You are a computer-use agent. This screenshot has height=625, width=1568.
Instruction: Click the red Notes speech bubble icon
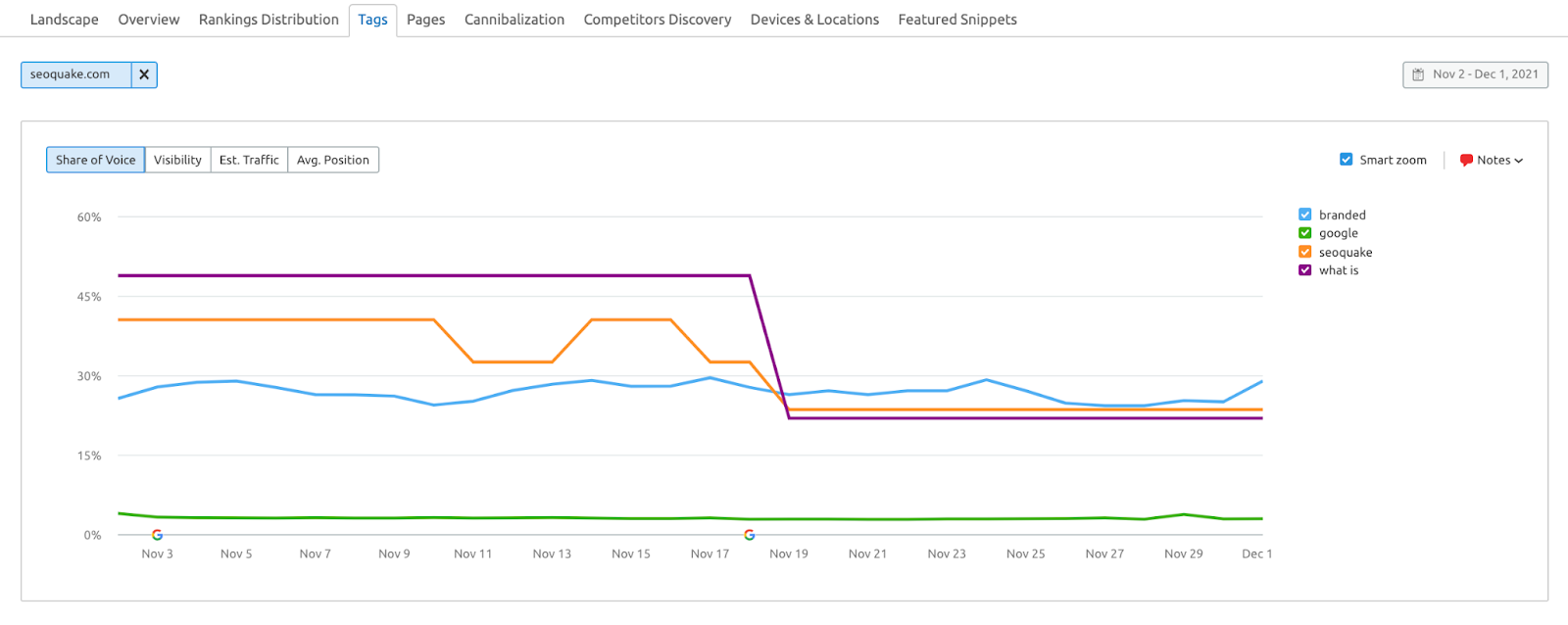click(x=1466, y=160)
